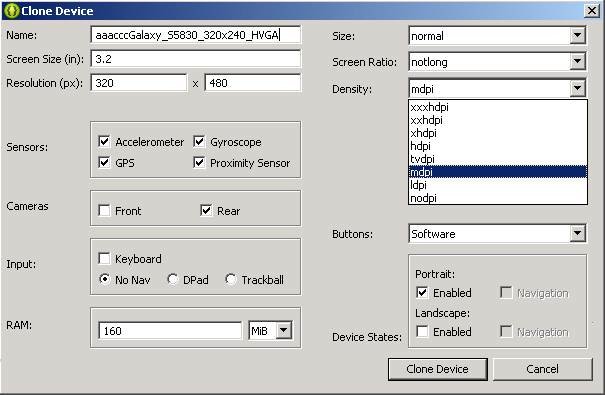Toggle the Gyroscope checkbox

pos(199,142)
